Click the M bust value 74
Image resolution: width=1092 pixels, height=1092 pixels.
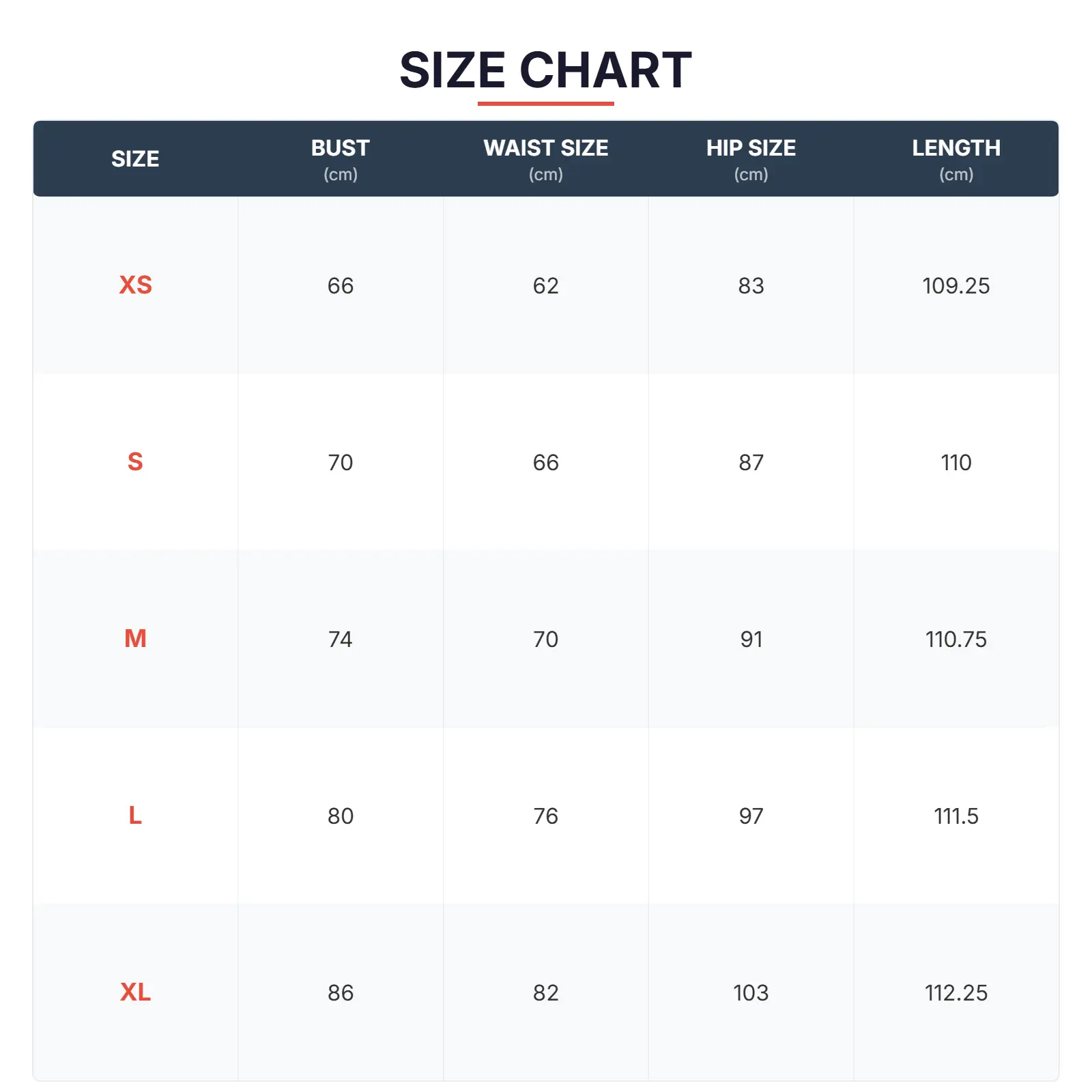pos(340,640)
